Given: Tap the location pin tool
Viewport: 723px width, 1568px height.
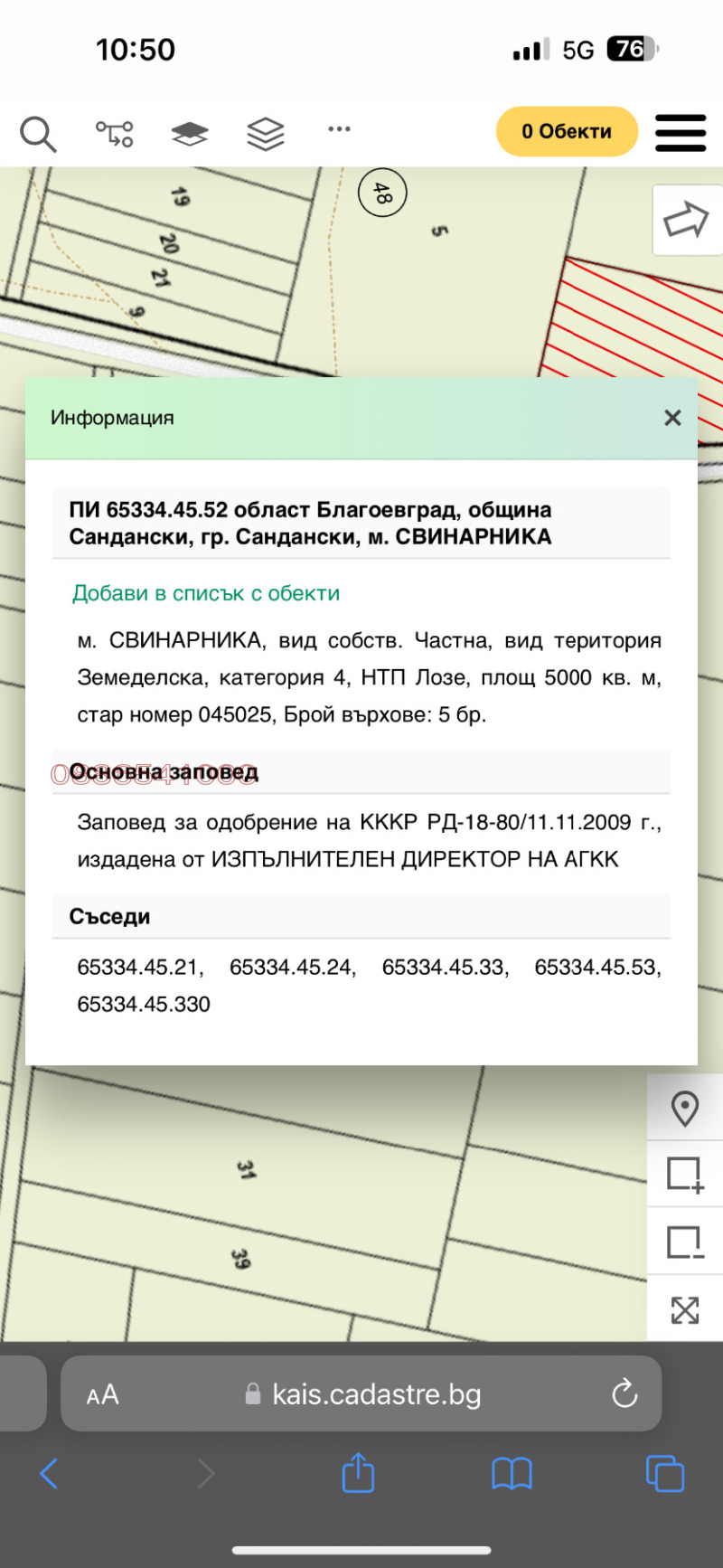Looking at the screenshot, I should pyautogui.click(x=685, y=1108).
